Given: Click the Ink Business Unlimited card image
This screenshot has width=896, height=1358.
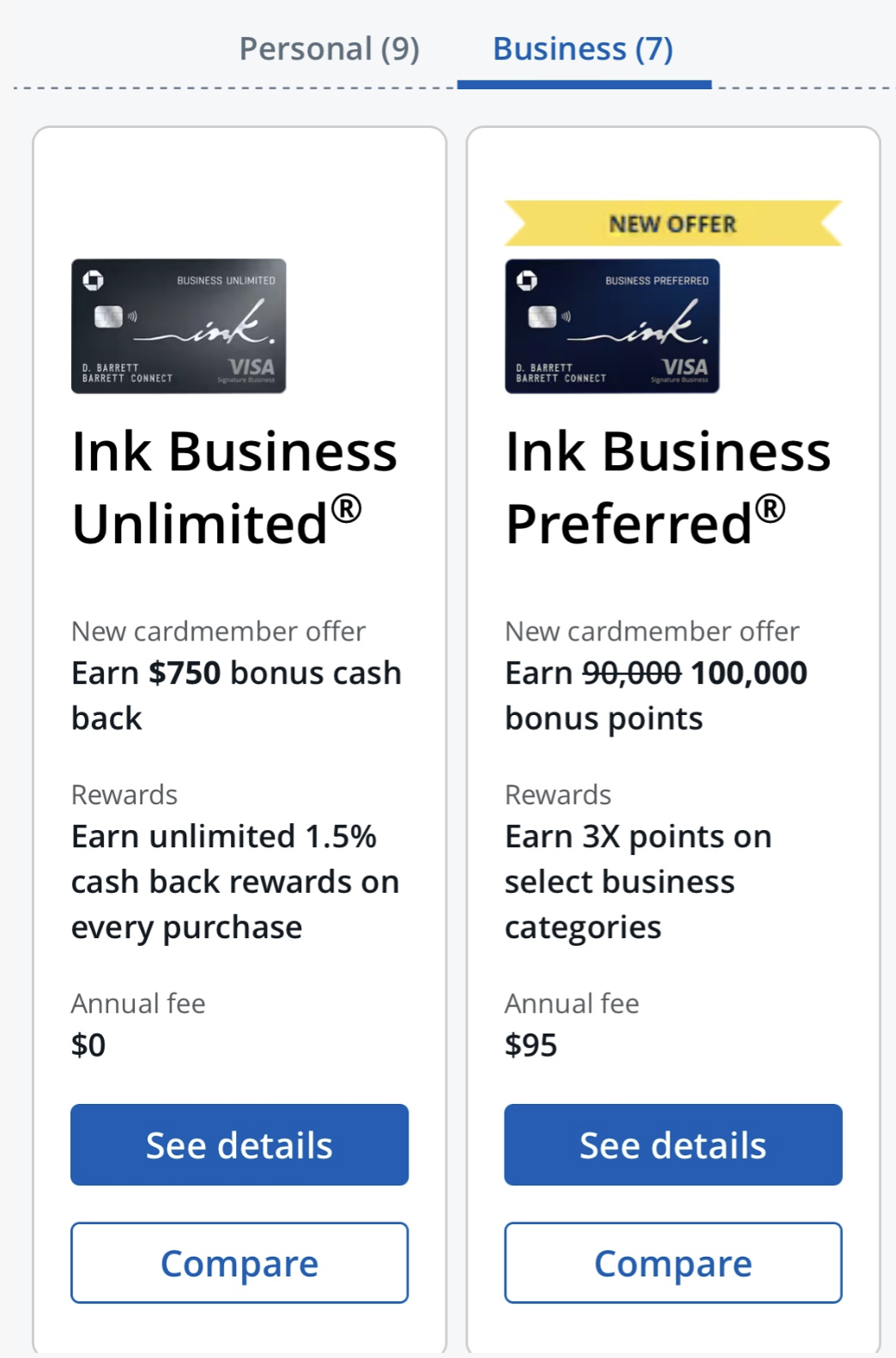Looking at the screenshot, I should click(179, 326).
